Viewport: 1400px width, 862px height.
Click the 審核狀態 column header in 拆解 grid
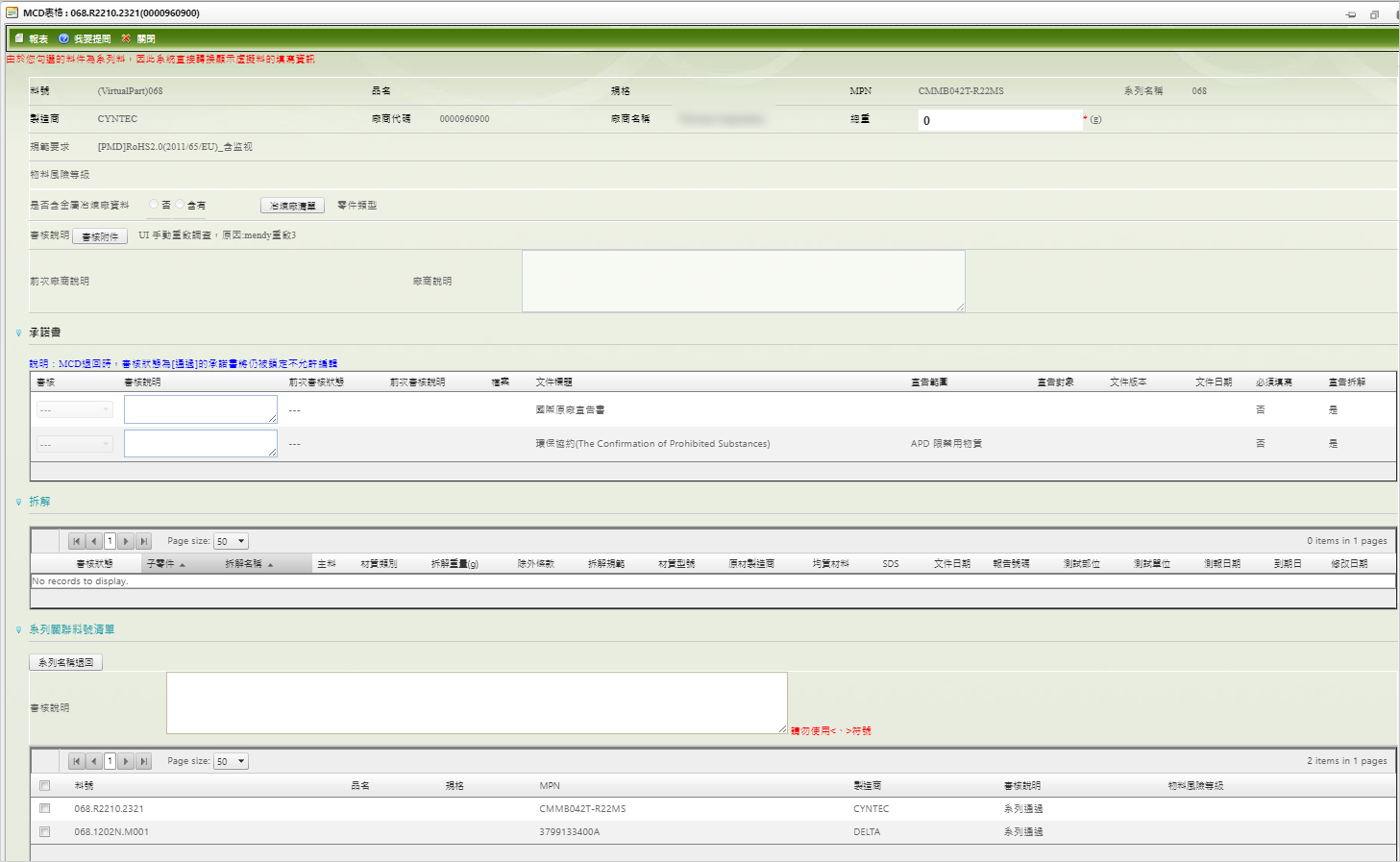94,564
